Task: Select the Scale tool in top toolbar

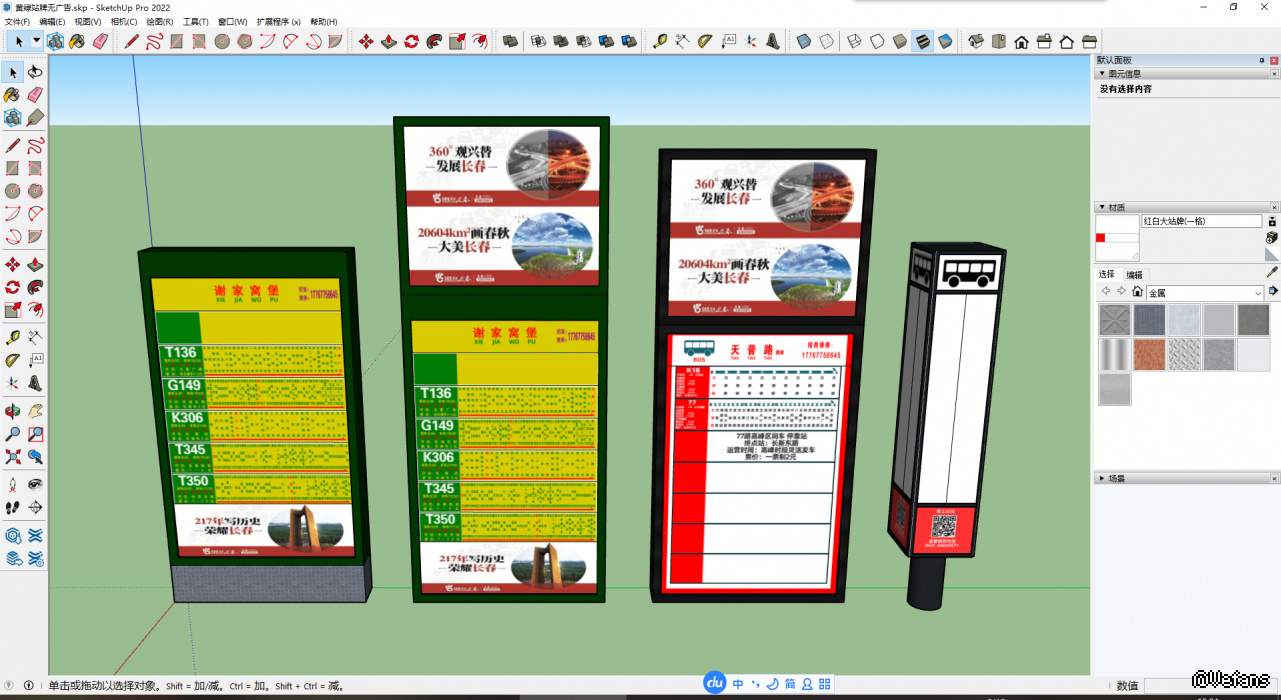Action: tap(457, 41)
